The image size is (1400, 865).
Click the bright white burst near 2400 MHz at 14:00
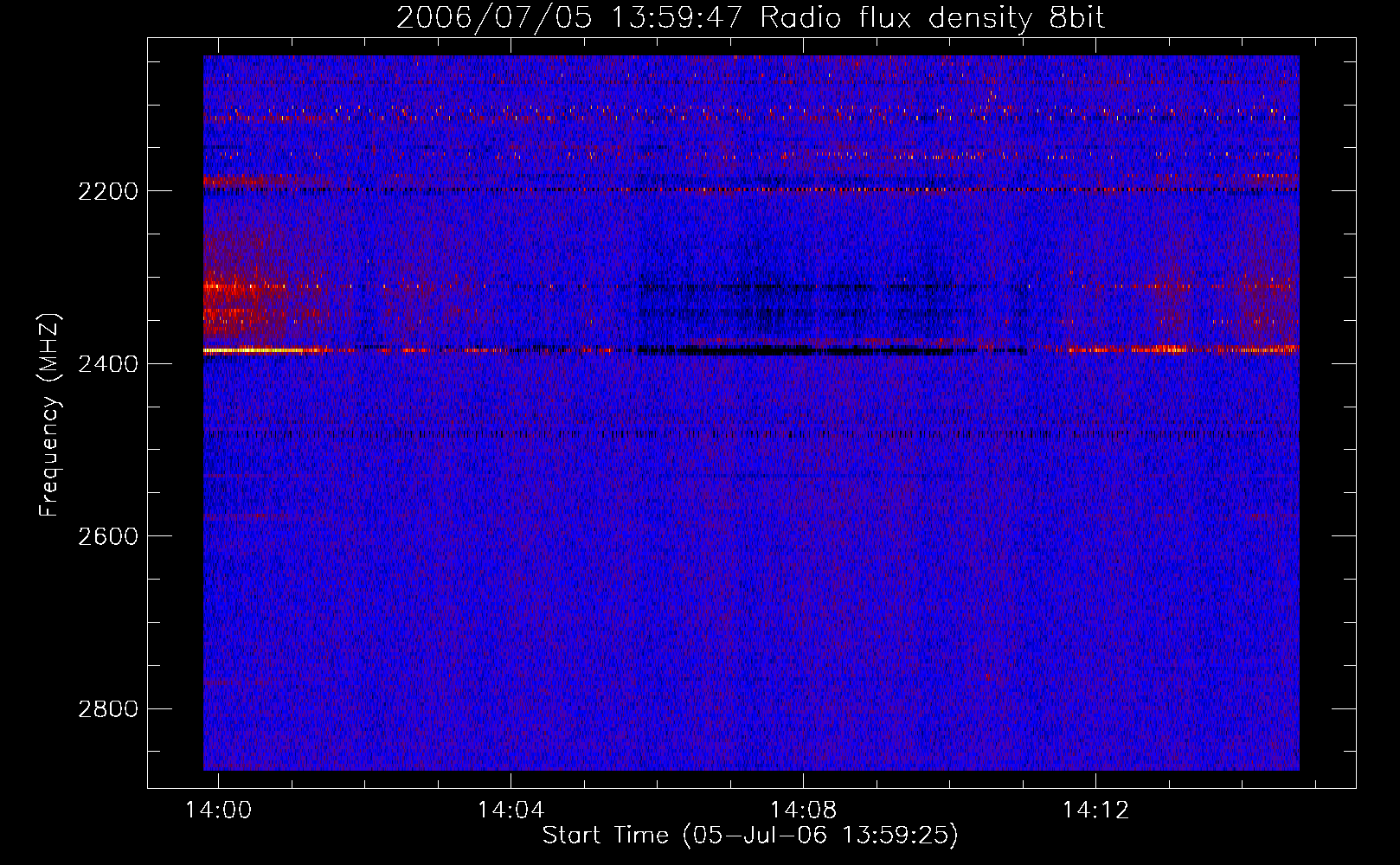[253, 350]
